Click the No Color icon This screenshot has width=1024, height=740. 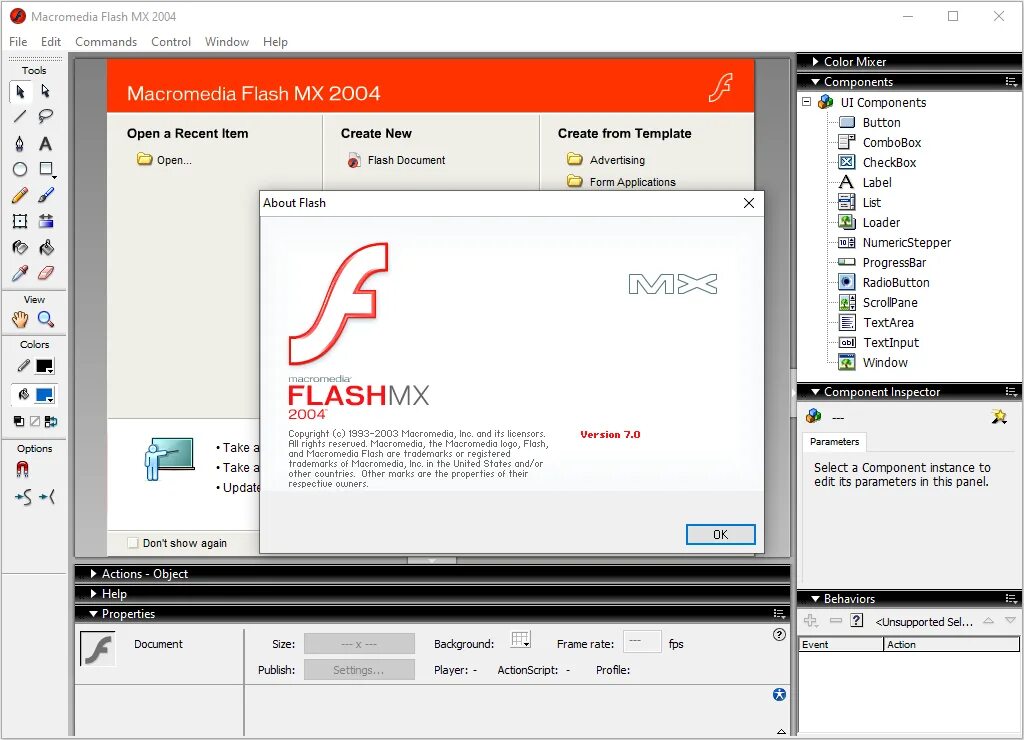[35, 421]
